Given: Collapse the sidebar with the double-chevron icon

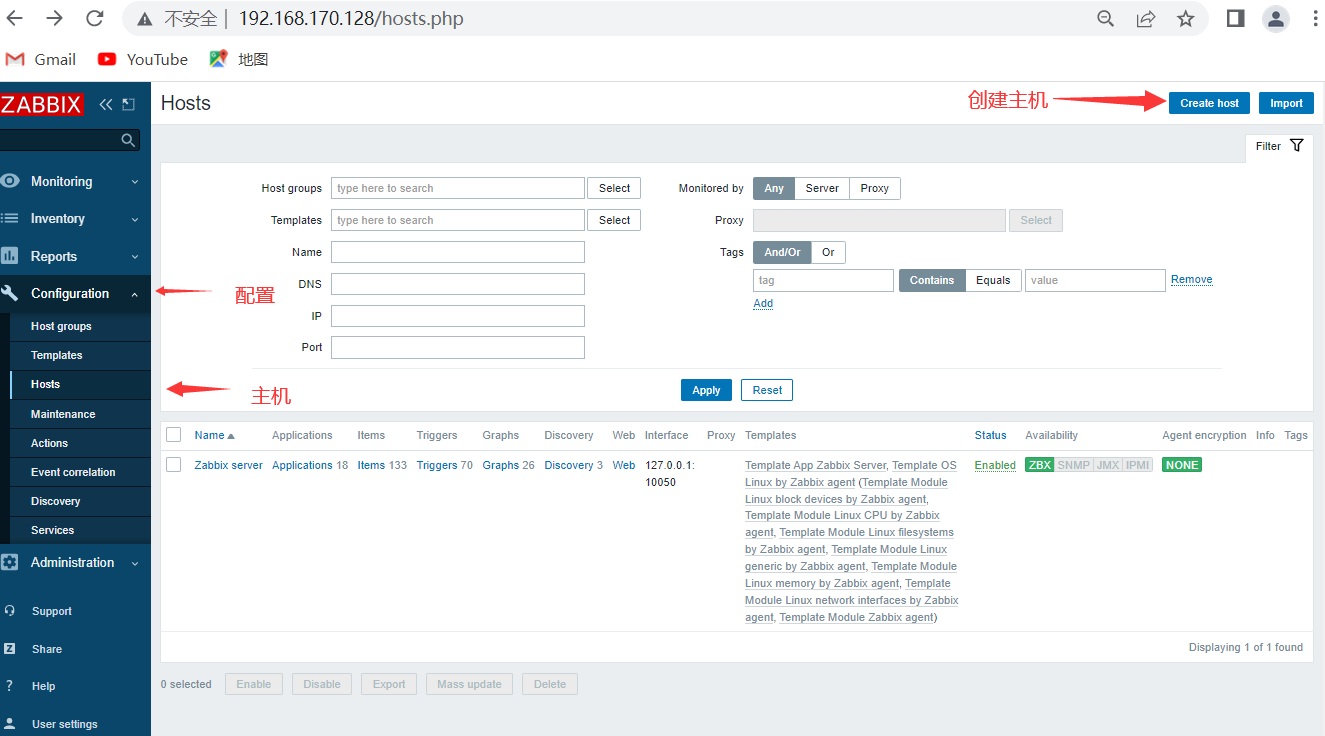Looking at the screenshot, I should pyautogui.click(x=105, y=104).
